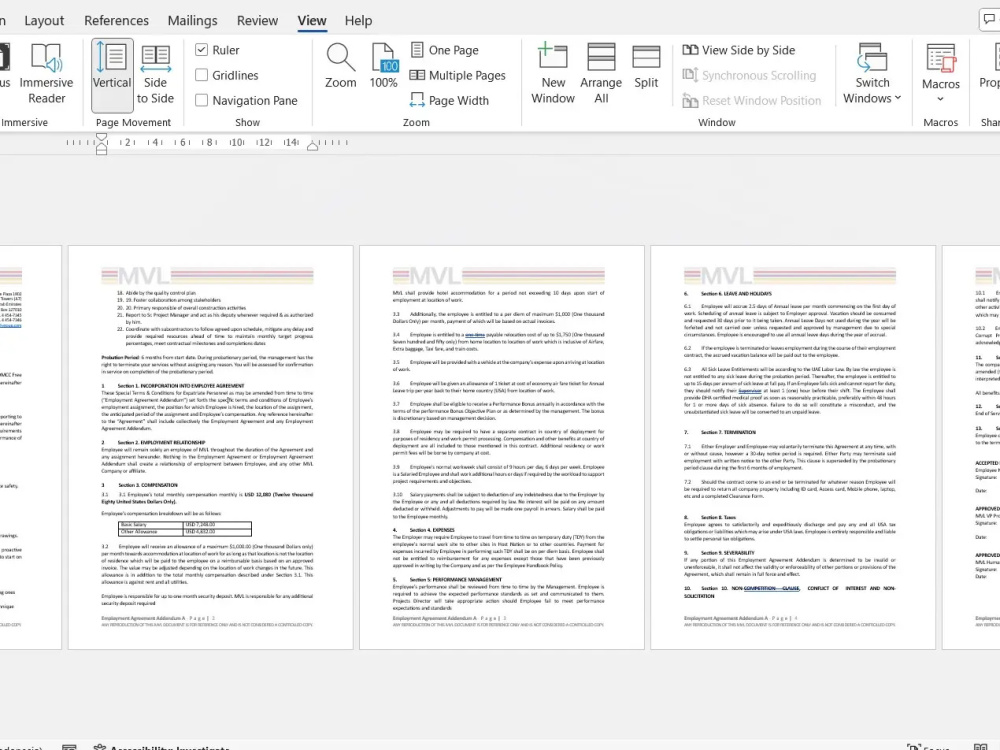This screenshot has width=1000, height=750.
Task: Enable the Gridlines checkbox
Action: click(x=202, y=75)
